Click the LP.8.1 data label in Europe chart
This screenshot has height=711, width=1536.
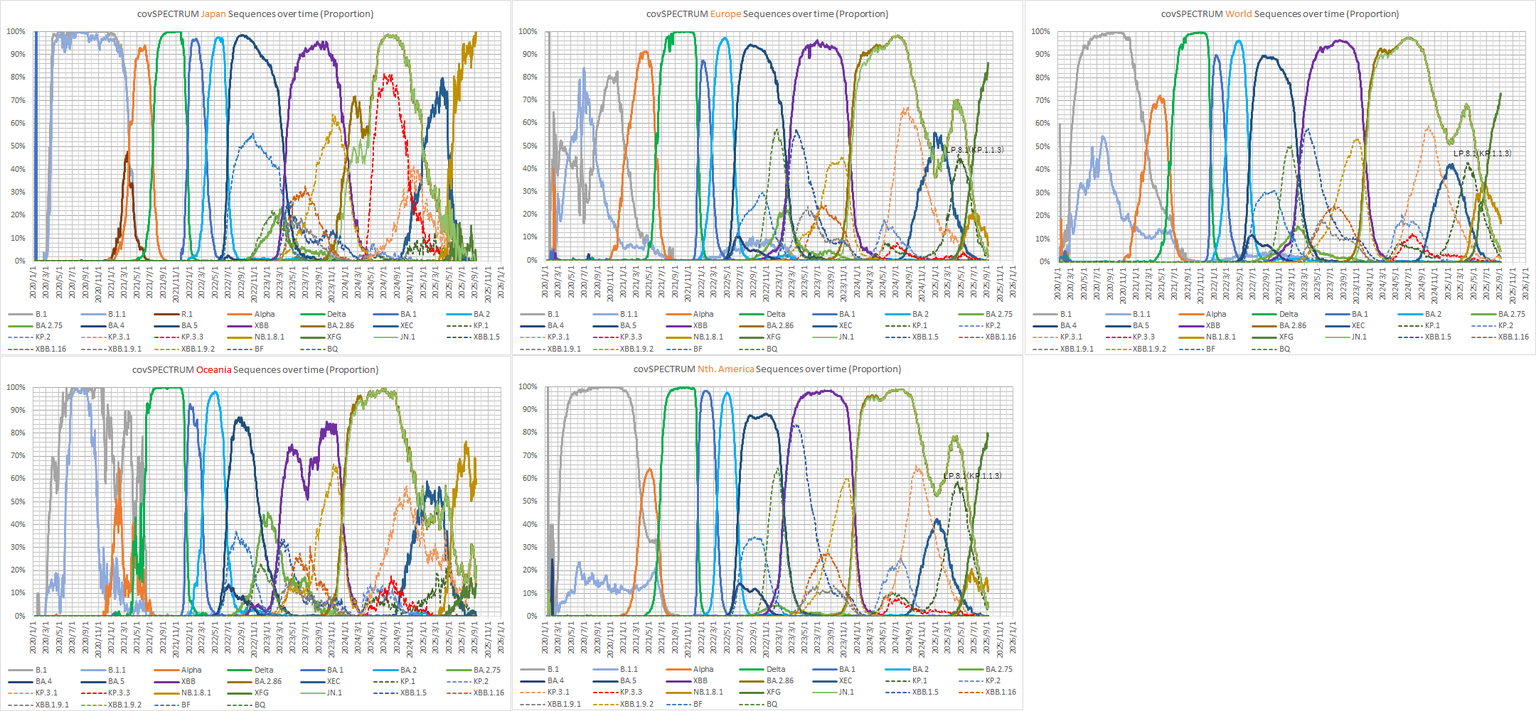click(x=972, y=150)
